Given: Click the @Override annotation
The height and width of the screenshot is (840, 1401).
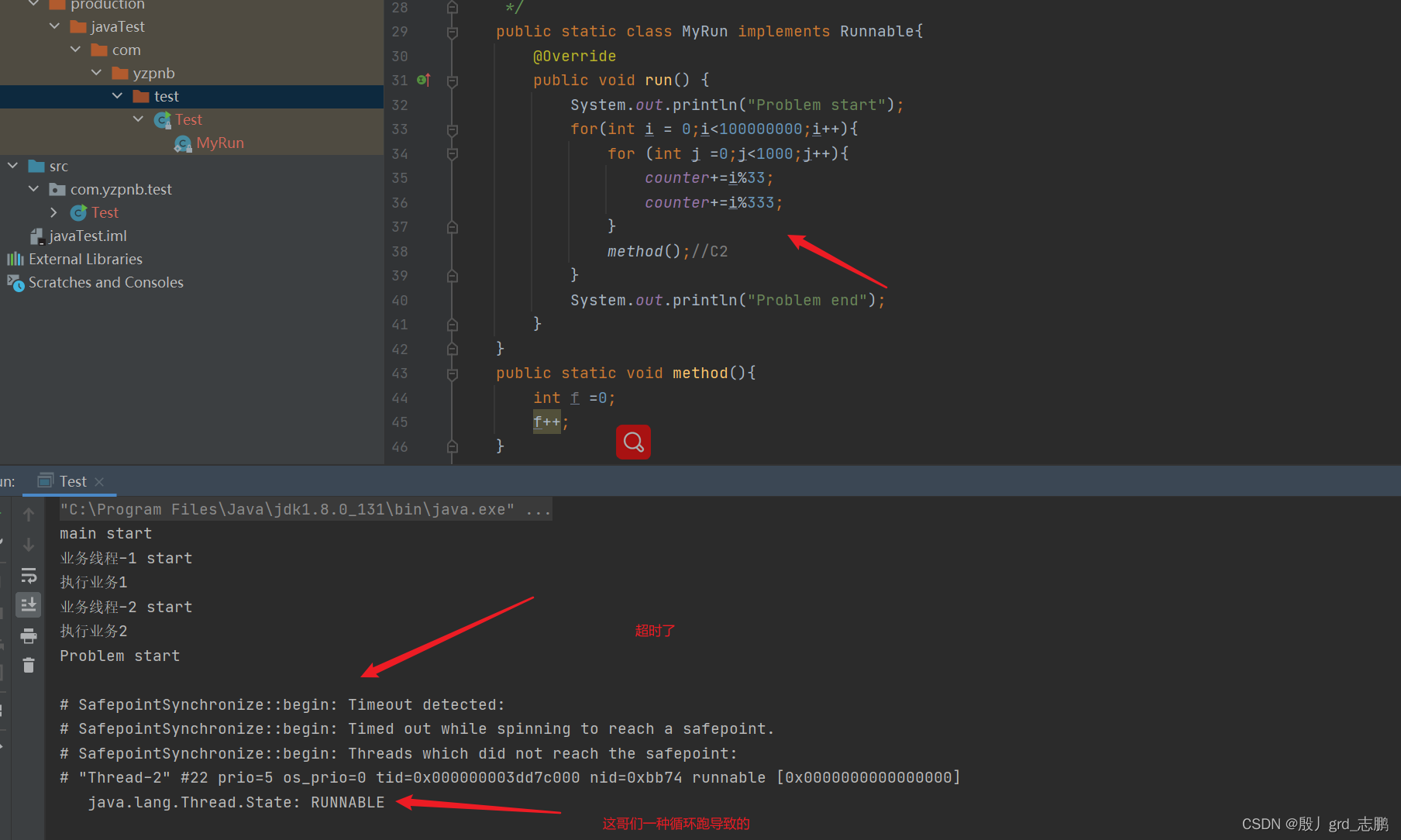Looking at the screenshot, I should (x=574, y=56).
